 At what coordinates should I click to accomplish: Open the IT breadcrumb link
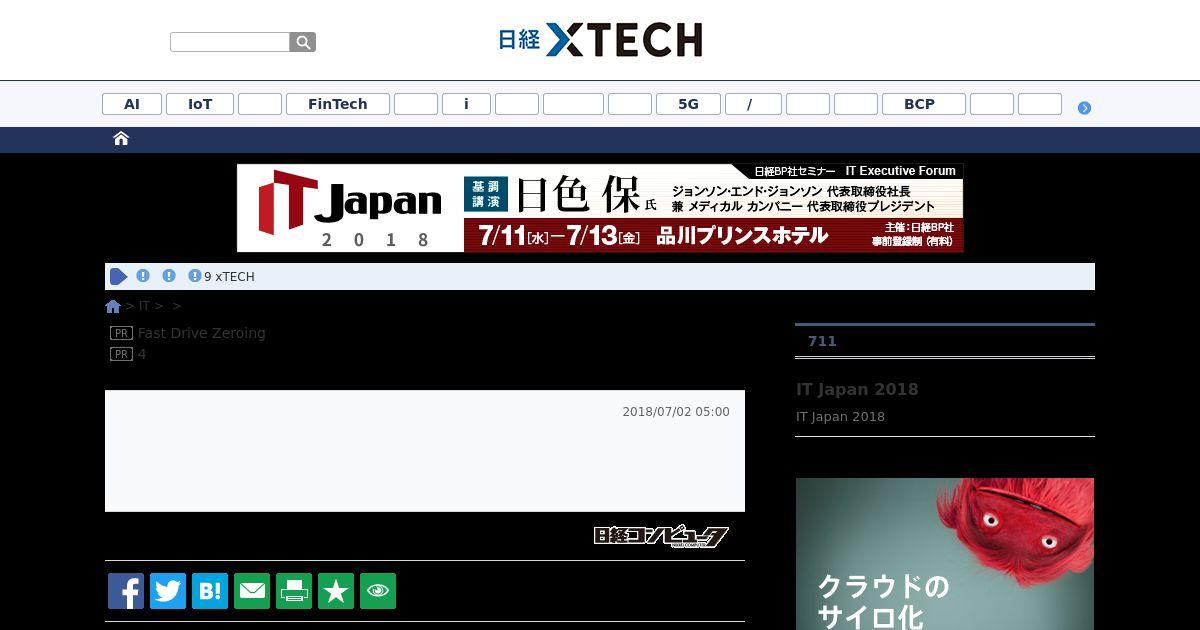(x=144, y=306)
